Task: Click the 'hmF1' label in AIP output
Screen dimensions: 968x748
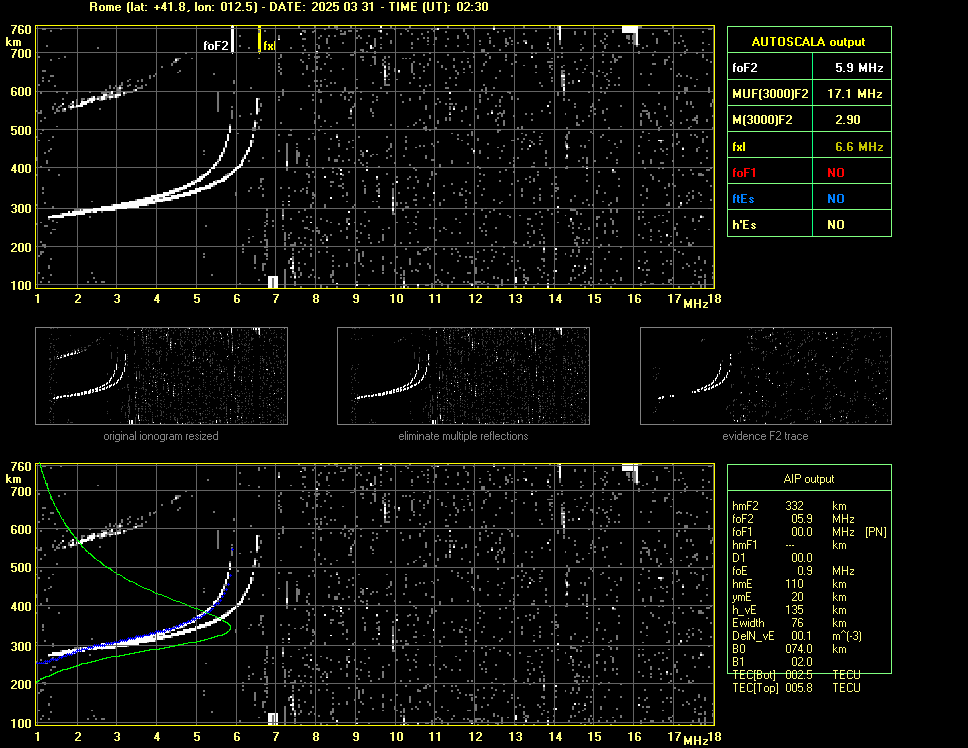Action: [x=745, y=545]
